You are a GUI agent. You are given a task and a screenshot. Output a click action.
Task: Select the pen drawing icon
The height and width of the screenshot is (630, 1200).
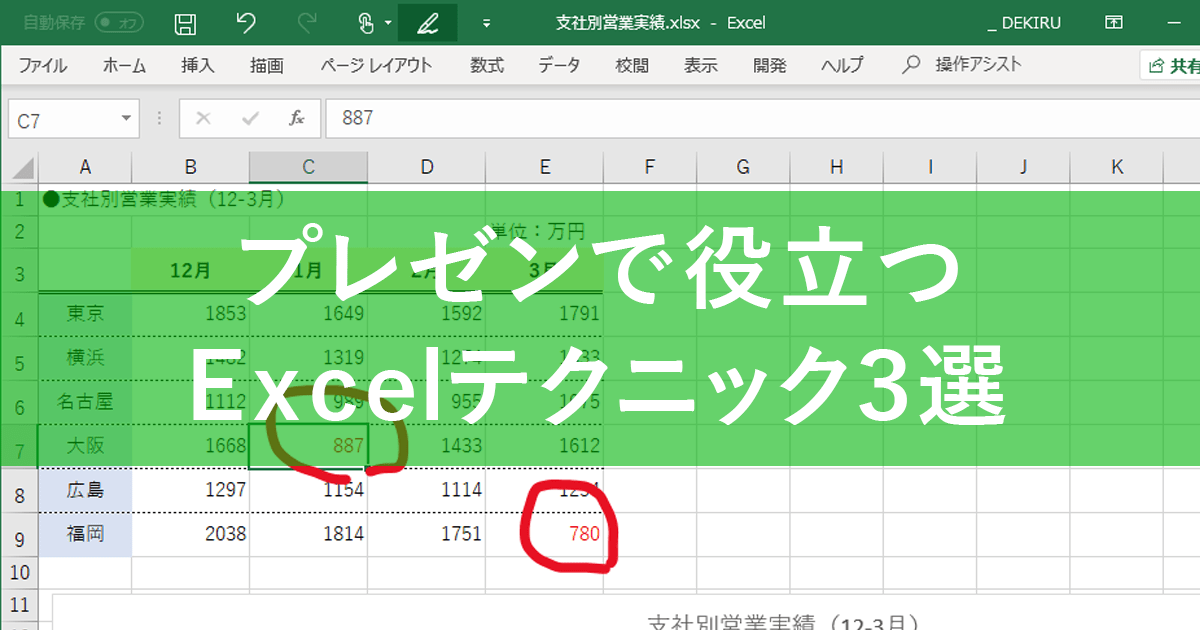(428, 23)
